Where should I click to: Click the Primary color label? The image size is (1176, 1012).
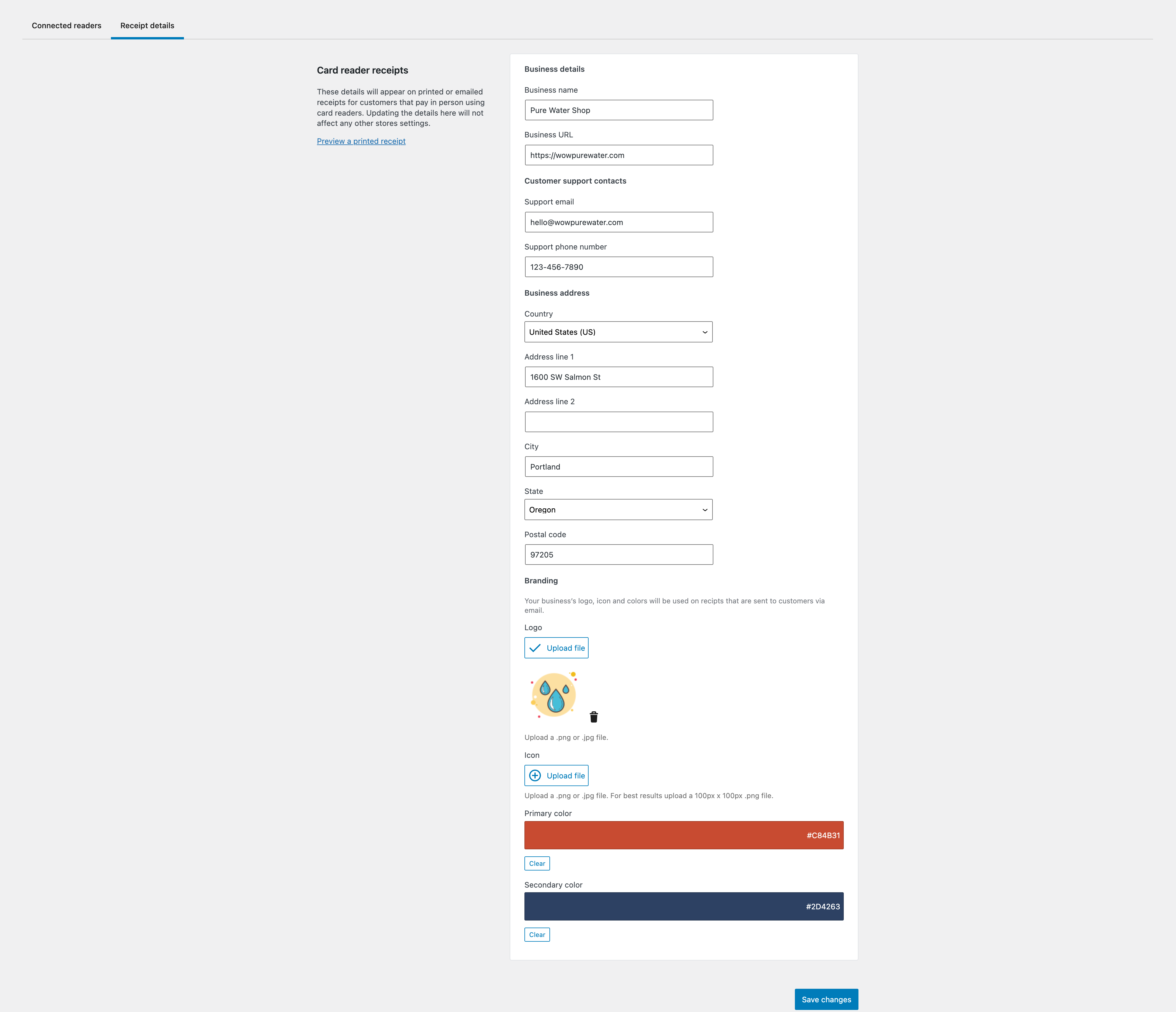[548, 813]
